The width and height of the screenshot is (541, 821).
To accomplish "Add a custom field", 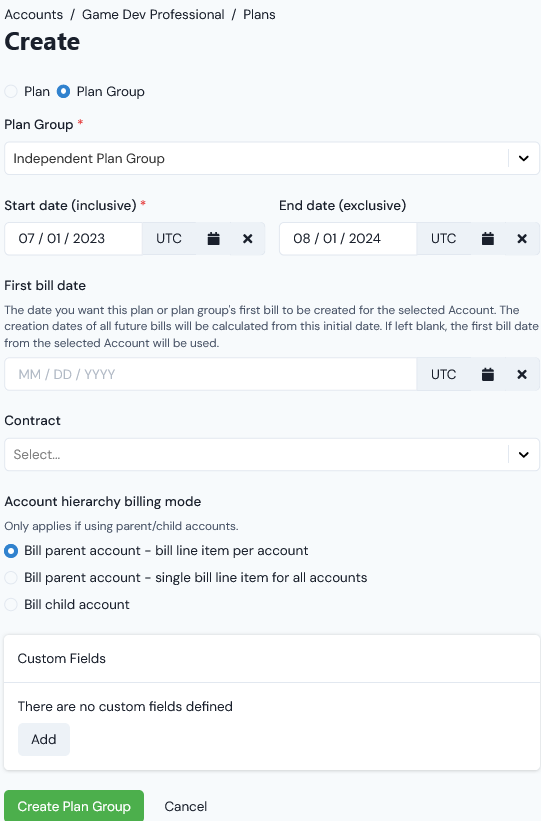I will pyautogui.click(x=43, y=739).
